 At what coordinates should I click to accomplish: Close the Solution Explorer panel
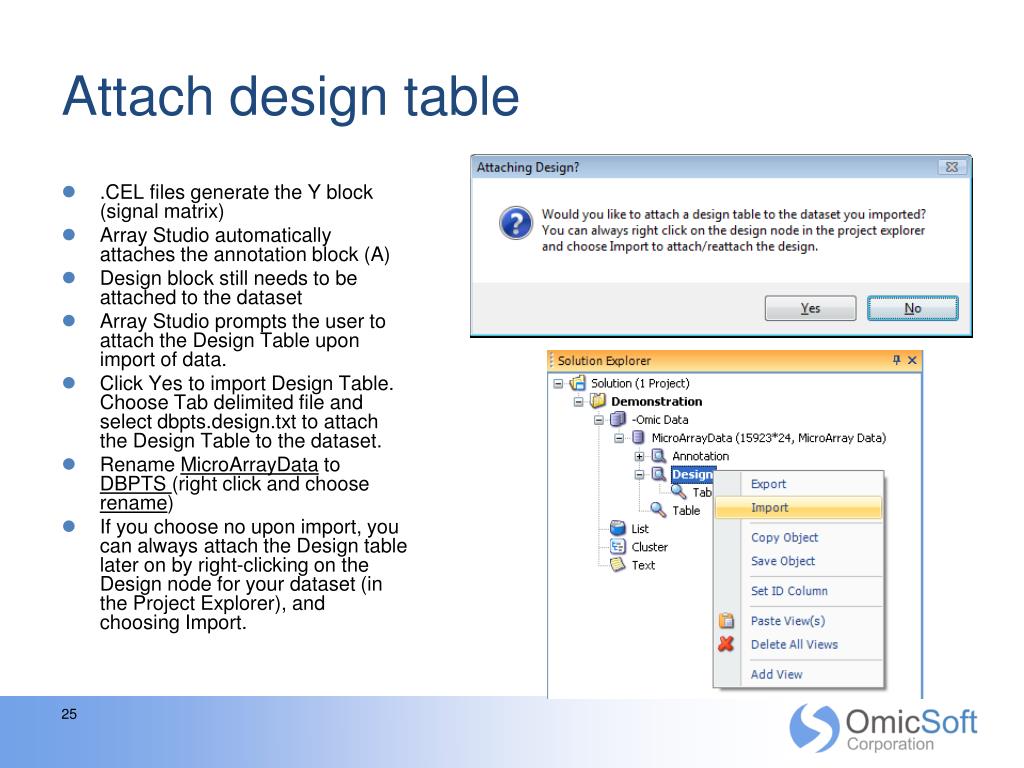[x=912, y=360]
